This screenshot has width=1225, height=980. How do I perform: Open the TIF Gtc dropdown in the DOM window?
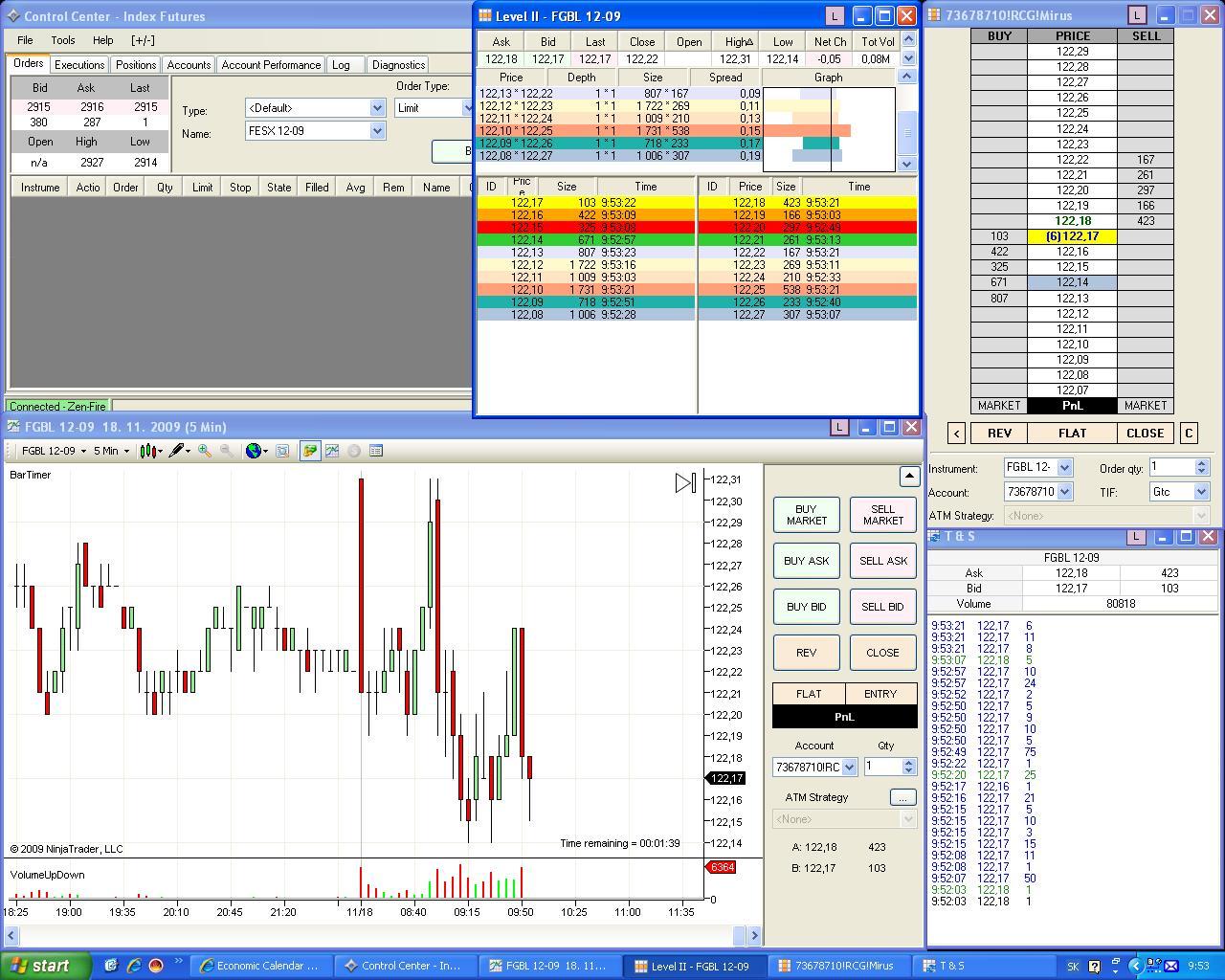click(x=1202, y=492)
